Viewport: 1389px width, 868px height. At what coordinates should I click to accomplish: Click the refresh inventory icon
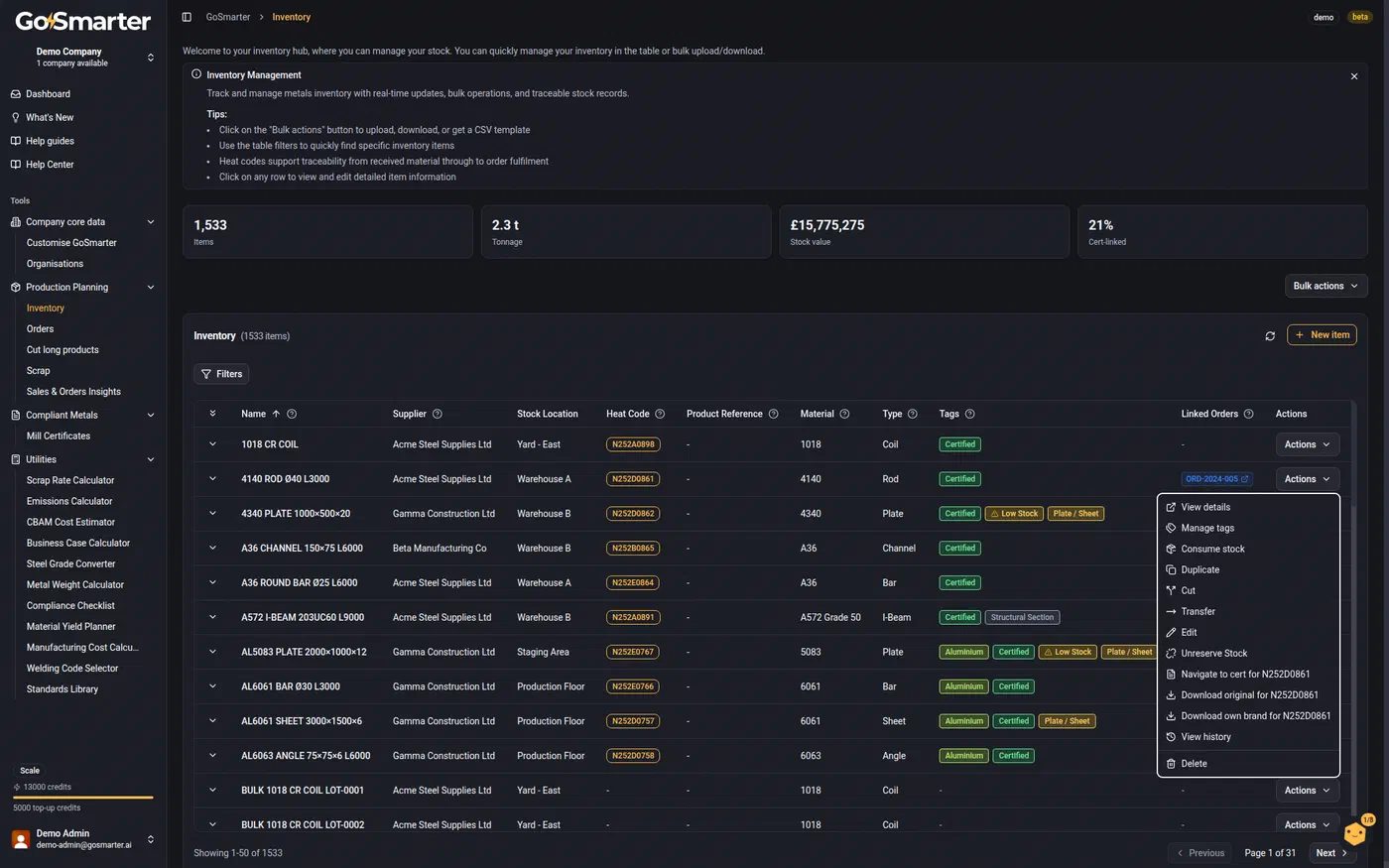pos(1270,336)
